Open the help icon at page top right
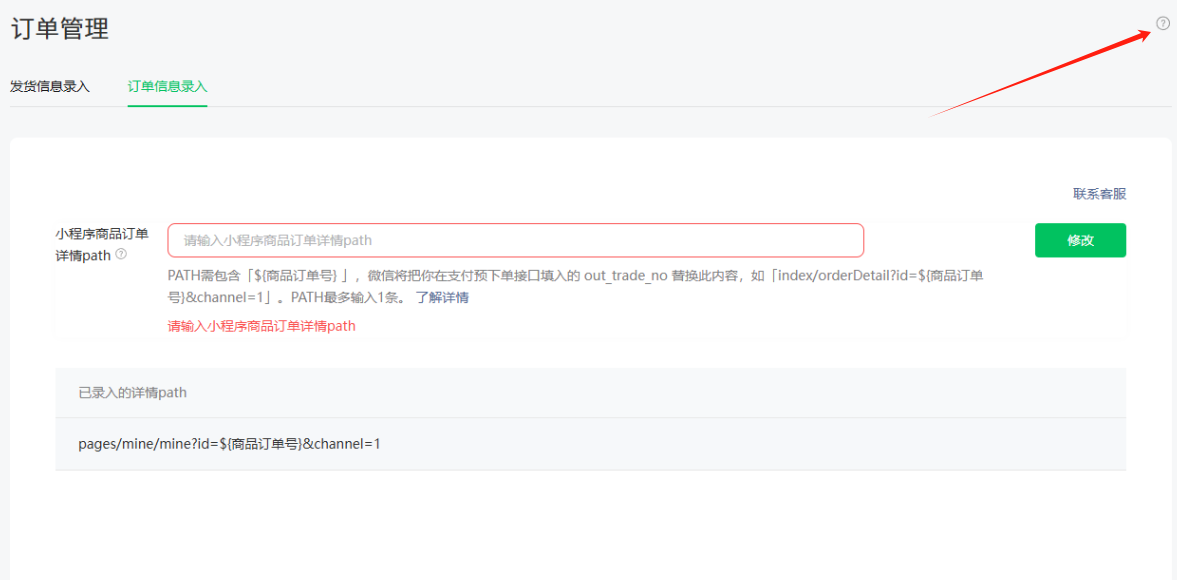Image resolution: width=1177 pixels, height=580 pixels. [1163, 24]
